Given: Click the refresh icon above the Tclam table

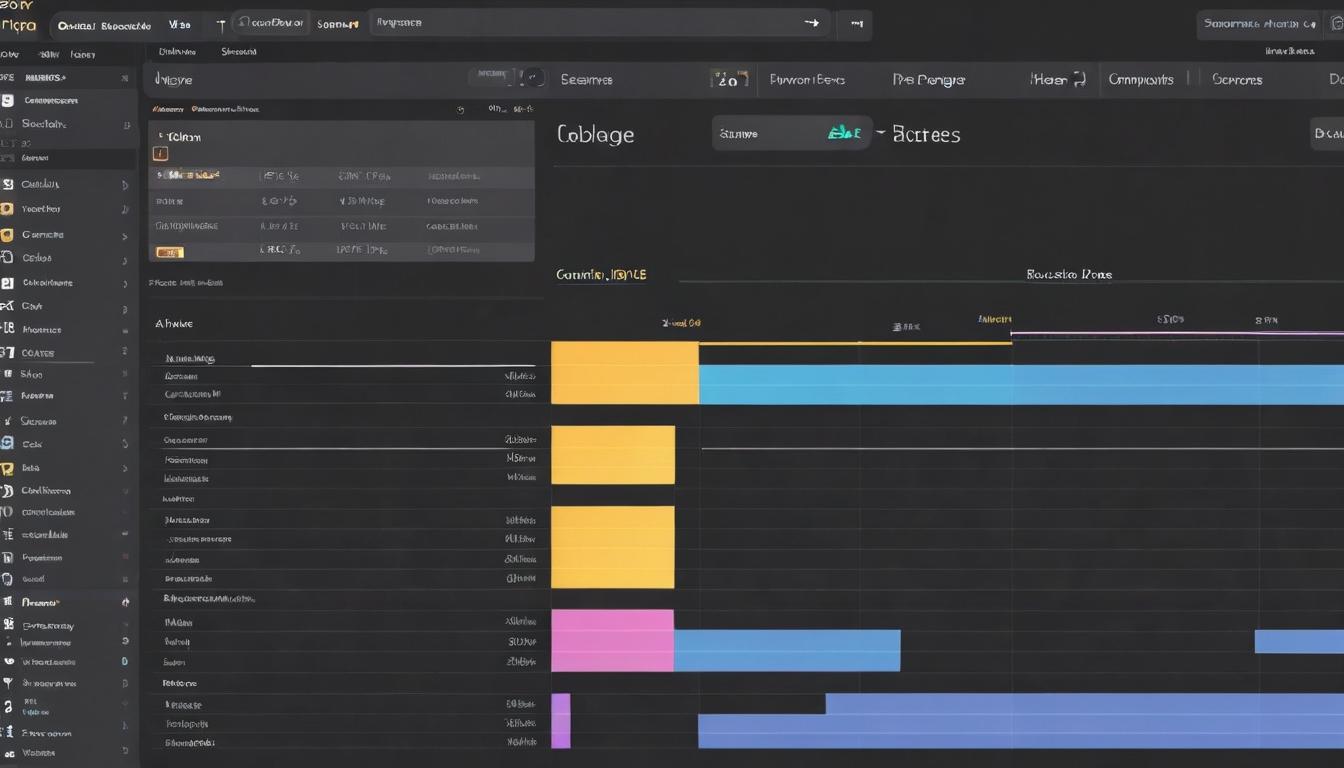Looking at the screenshot, I should [x=459, y=109].
